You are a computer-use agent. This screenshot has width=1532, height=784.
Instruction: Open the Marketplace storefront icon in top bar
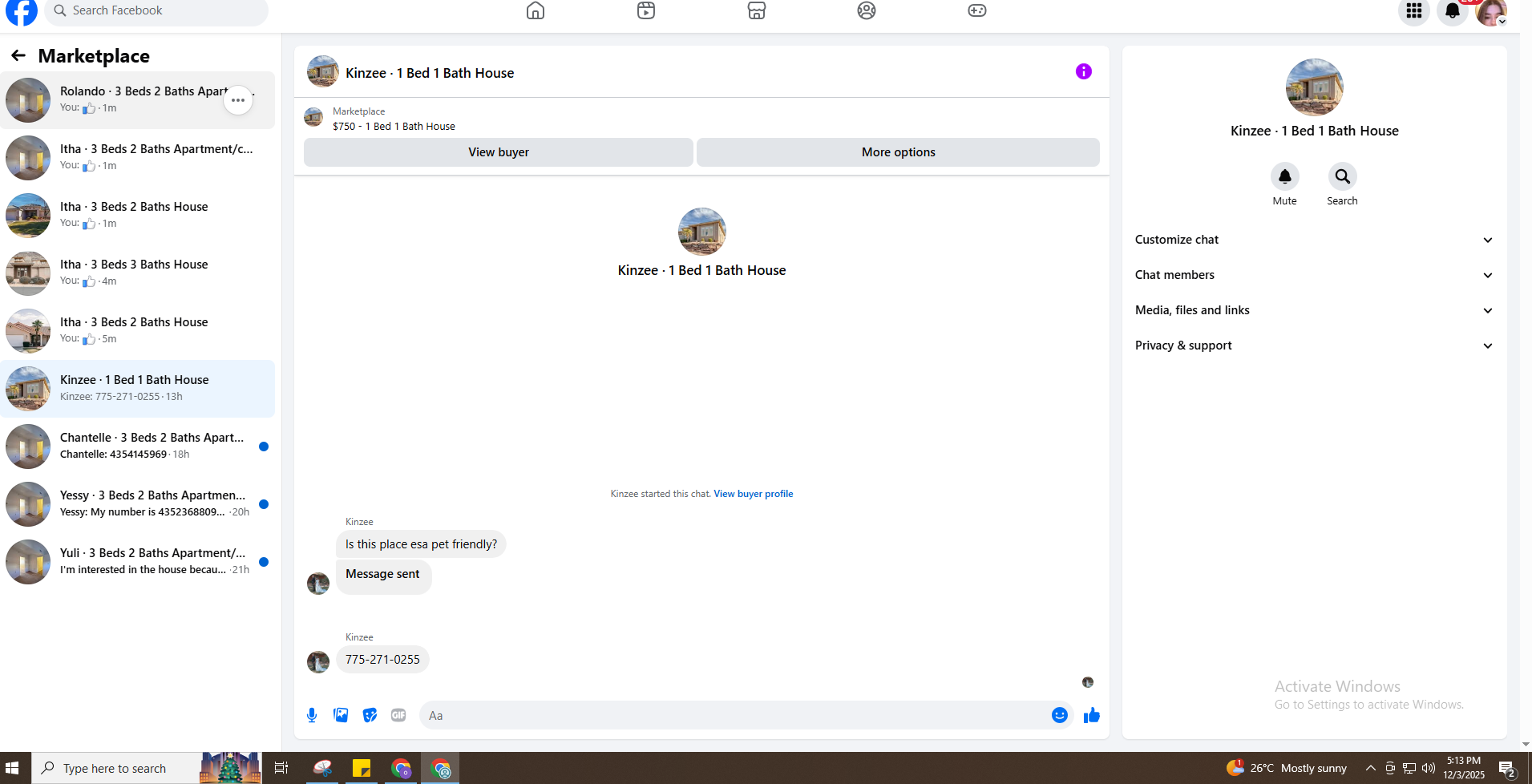tap(757, 10)
